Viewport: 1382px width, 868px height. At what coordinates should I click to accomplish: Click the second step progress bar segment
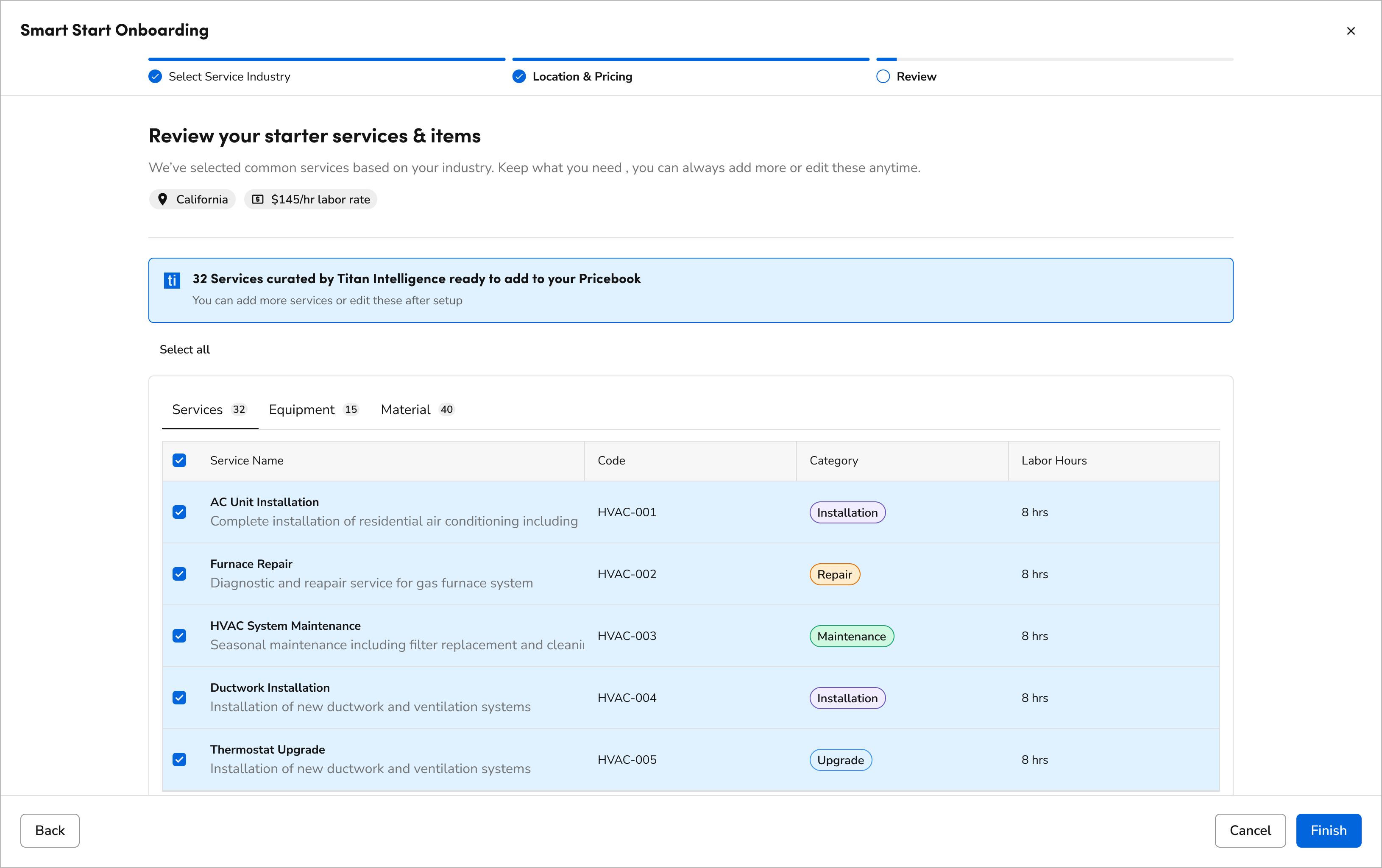click(691, 59)
